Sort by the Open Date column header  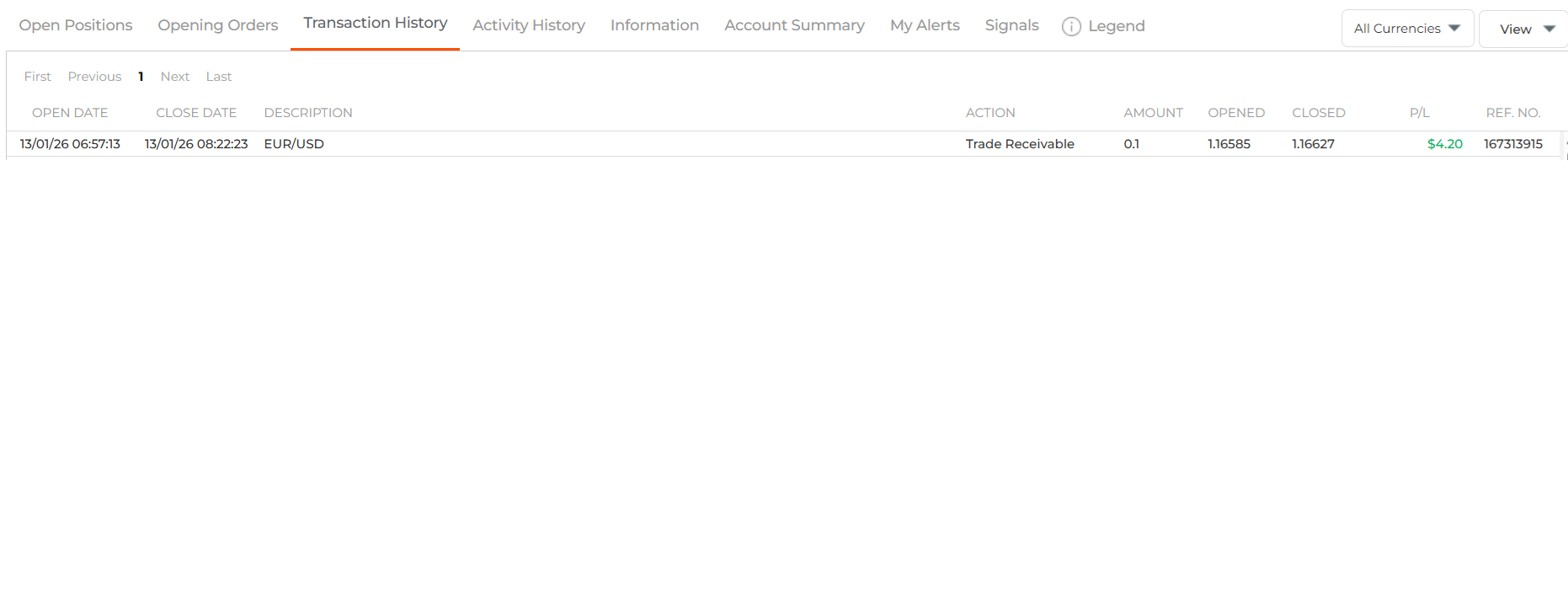pyautogui.click(x=70, y=113)
